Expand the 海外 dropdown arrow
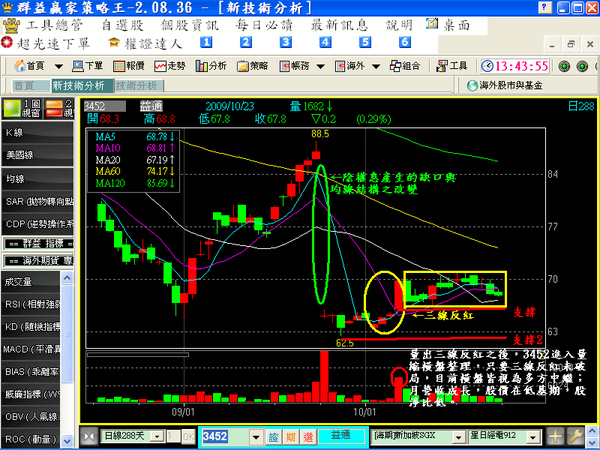Image resolution: width=600 pixels, height=450 pixels. 376,67
